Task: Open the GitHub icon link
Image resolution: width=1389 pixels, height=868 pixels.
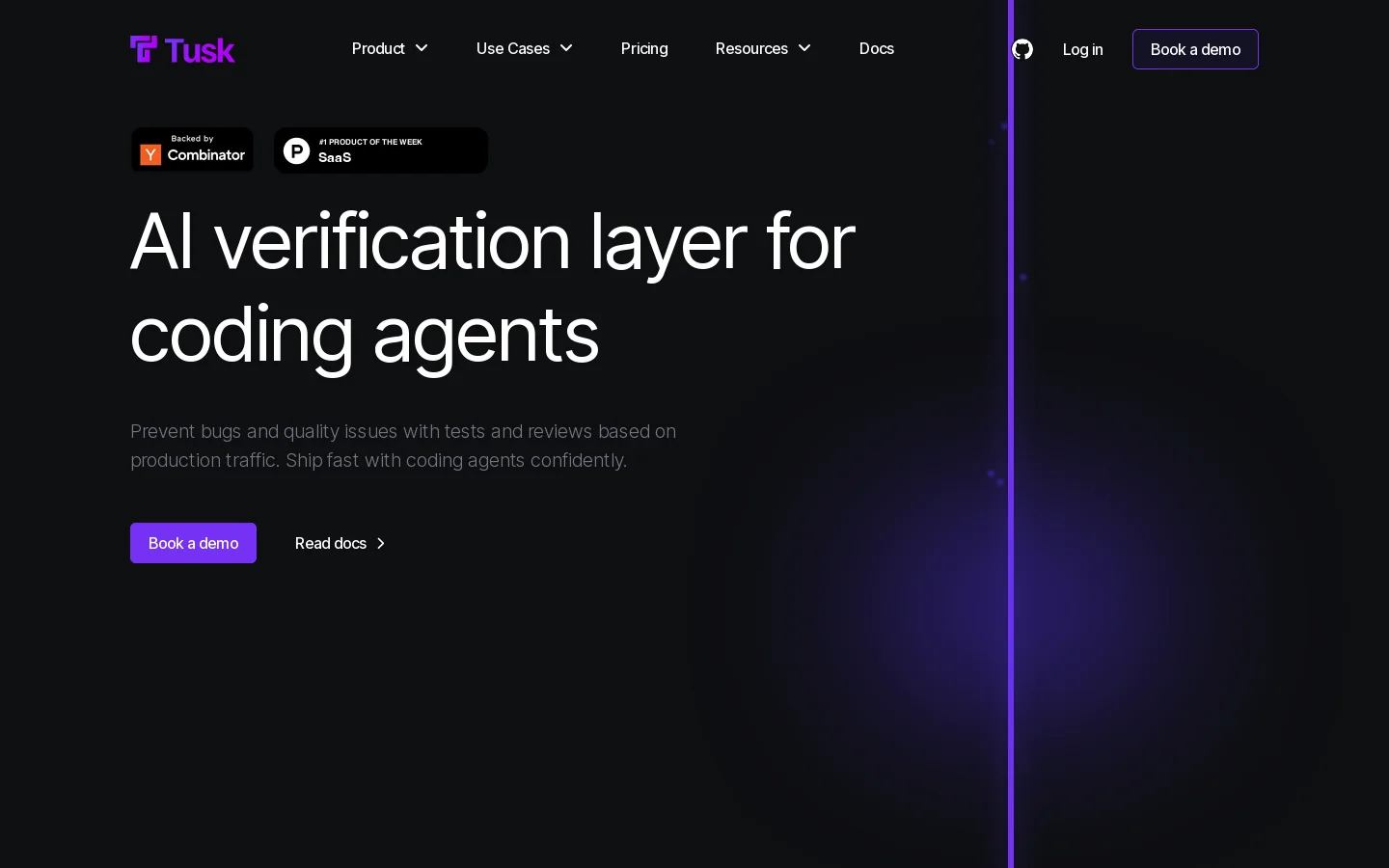Action: tap(1022, 49)
